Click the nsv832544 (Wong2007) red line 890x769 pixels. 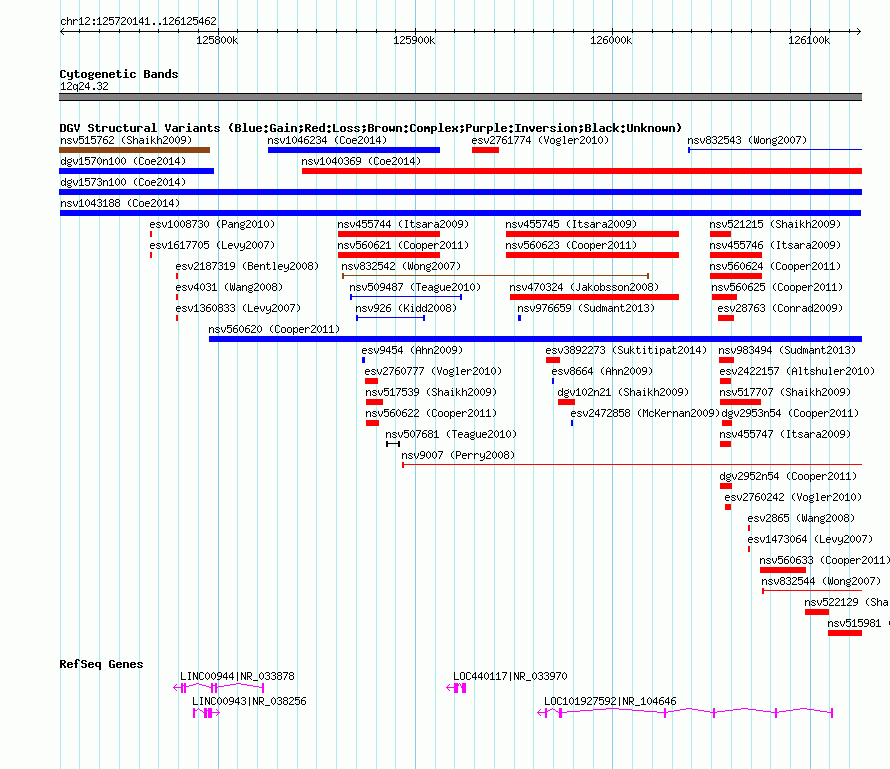(812, 591)
